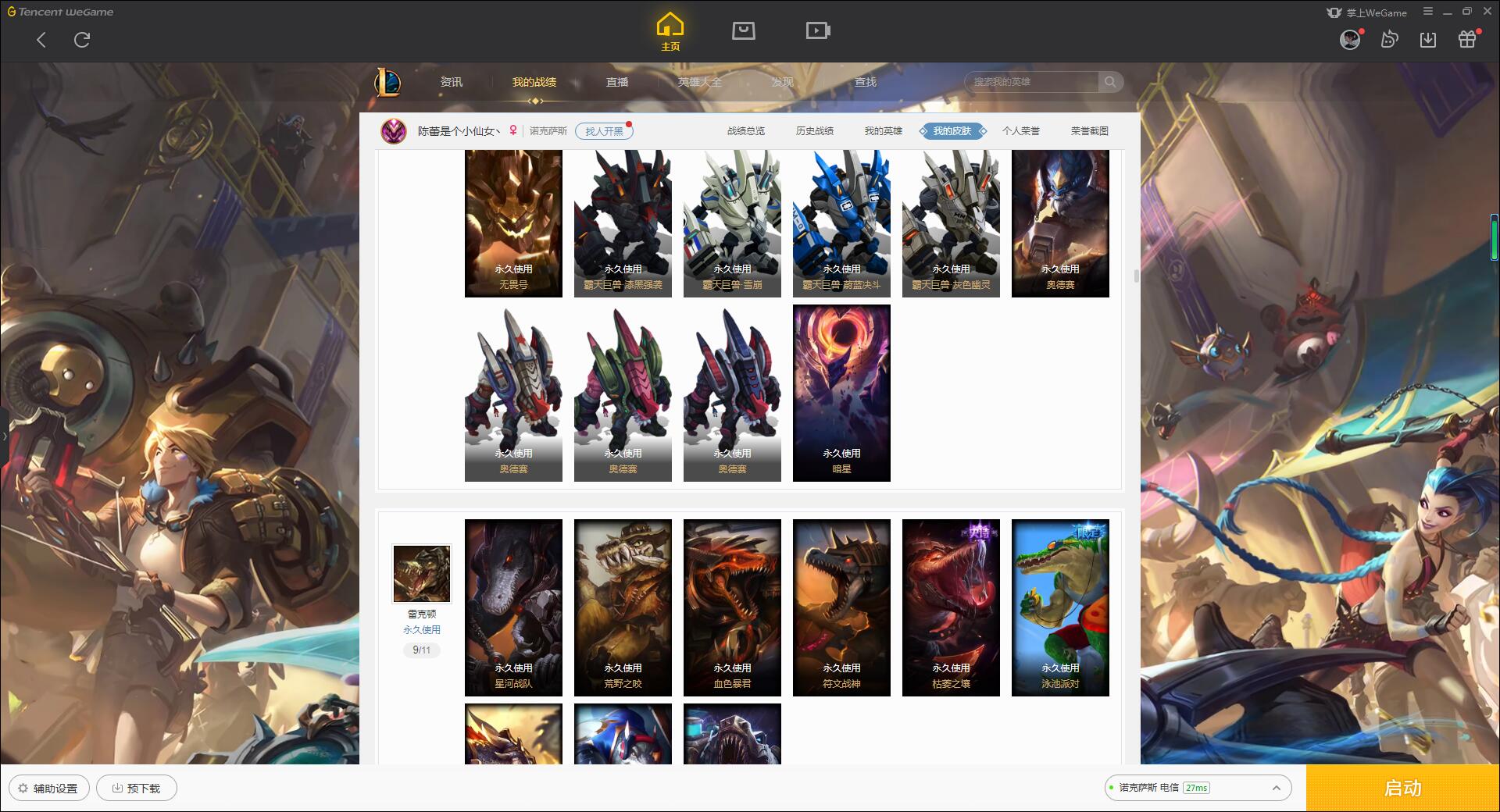
Task: Switch to the 英雄大全 tab
Action: 700,82
